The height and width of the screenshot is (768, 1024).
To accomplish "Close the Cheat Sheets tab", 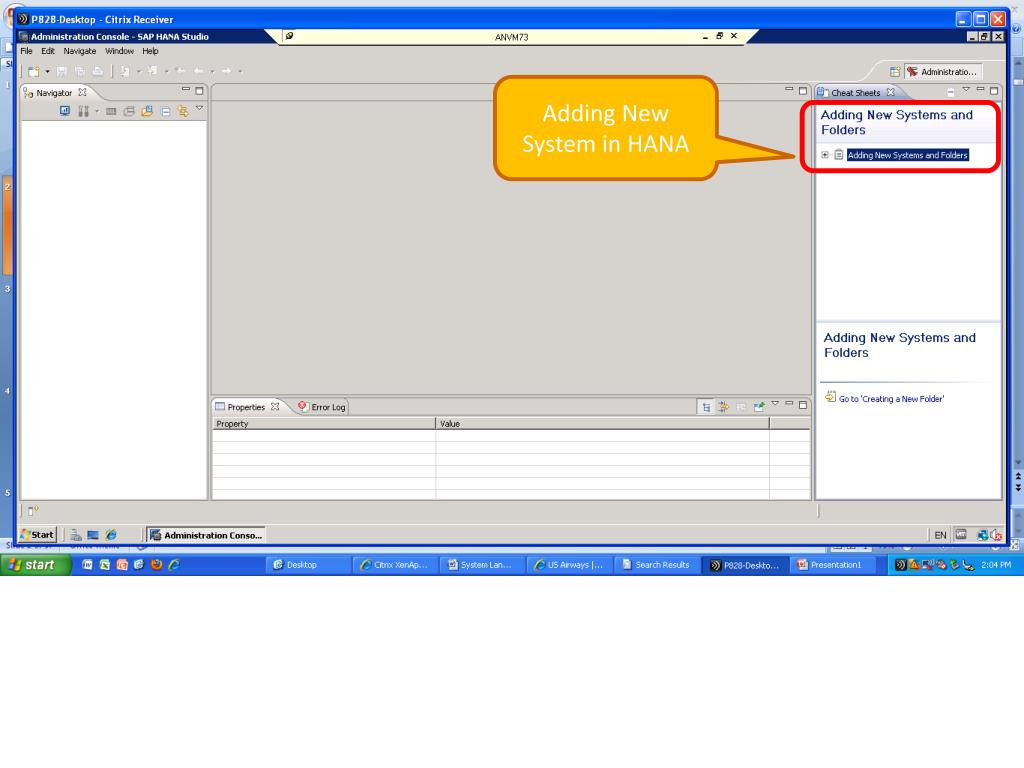I will click(890, 93).
